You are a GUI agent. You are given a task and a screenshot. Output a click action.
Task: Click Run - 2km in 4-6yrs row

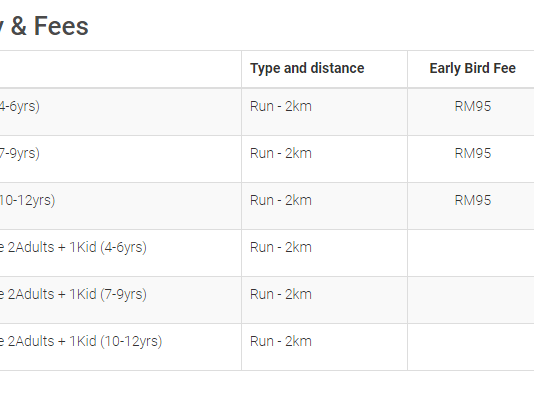pos(281,106)
